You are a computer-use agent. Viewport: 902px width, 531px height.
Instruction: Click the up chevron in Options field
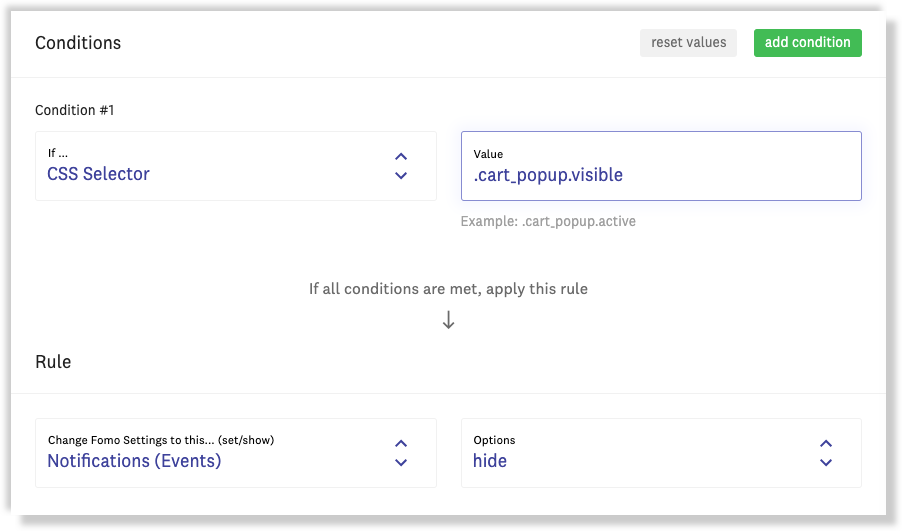tap(826, 443)
